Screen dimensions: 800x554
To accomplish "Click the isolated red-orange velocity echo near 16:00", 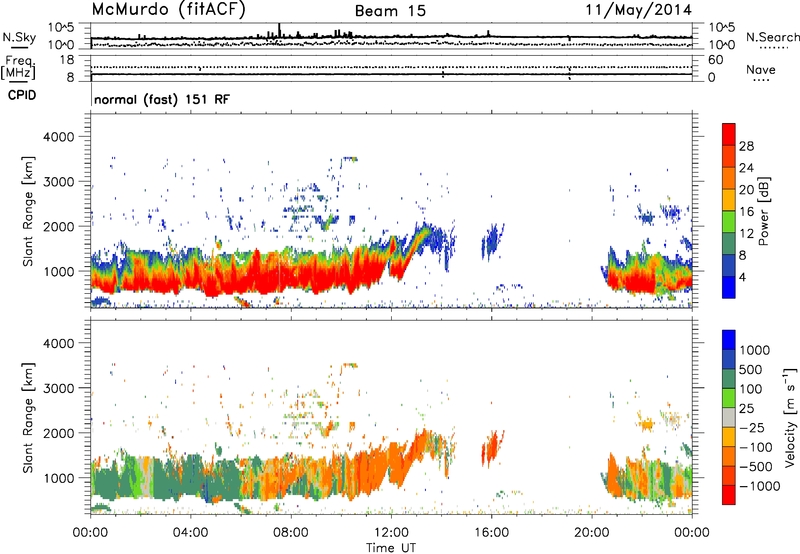I will tap(492, 448).
